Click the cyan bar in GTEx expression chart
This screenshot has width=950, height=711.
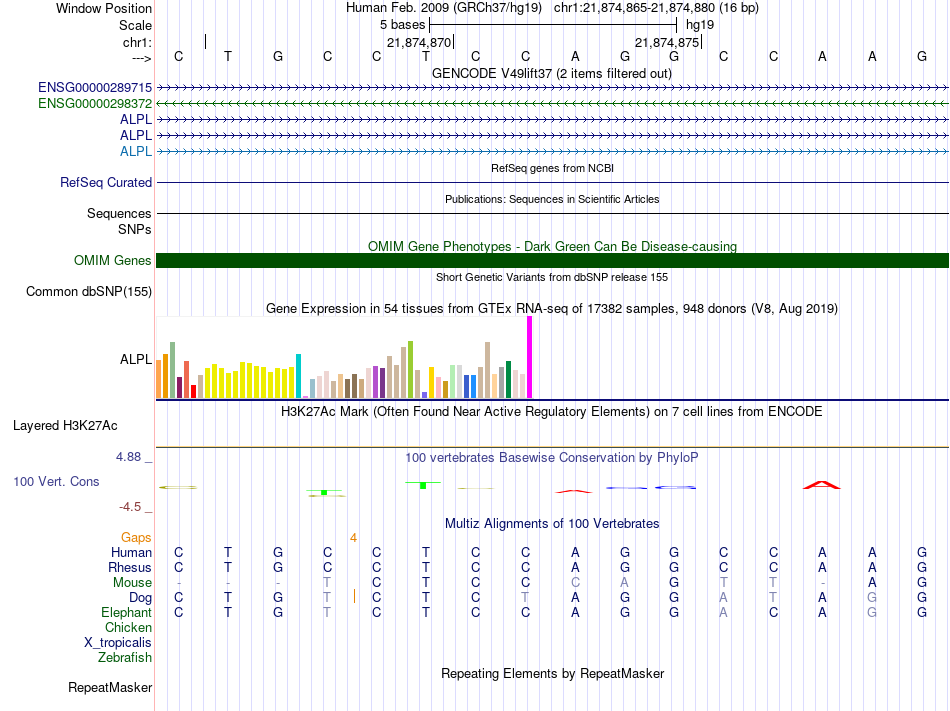coord(298,375)
